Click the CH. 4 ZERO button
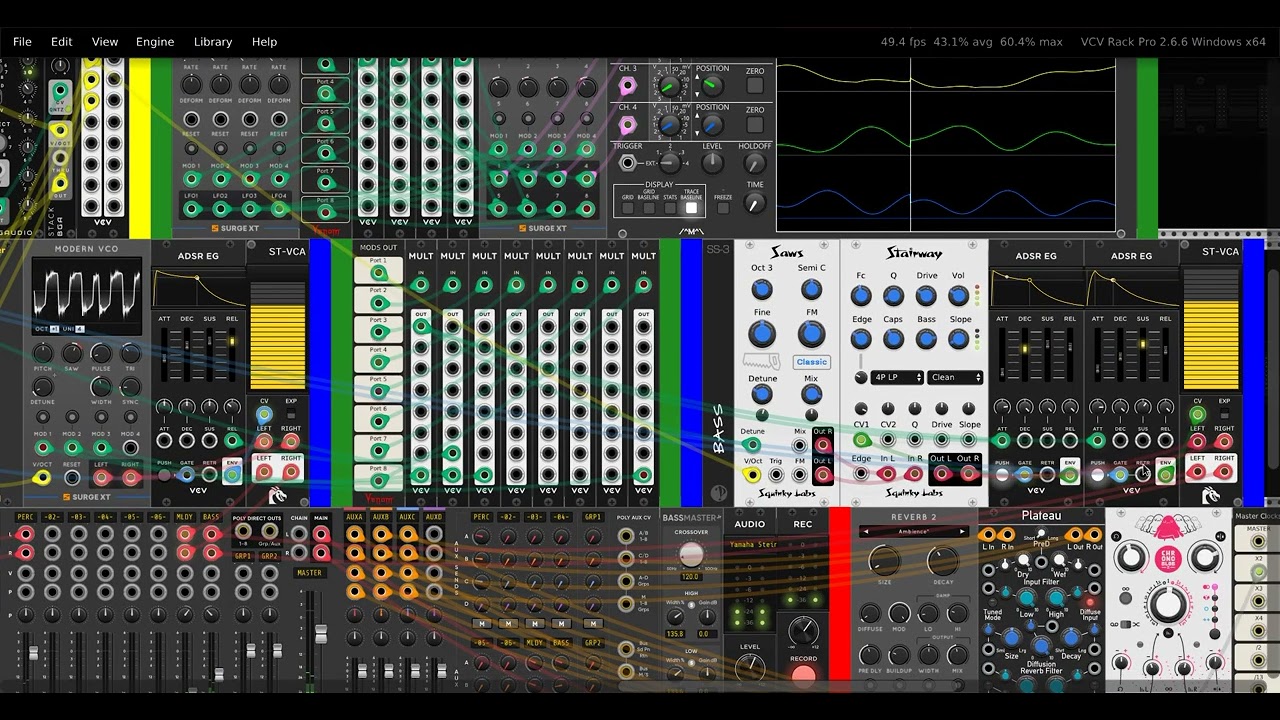1280x720 pixels. coord(755,125)
